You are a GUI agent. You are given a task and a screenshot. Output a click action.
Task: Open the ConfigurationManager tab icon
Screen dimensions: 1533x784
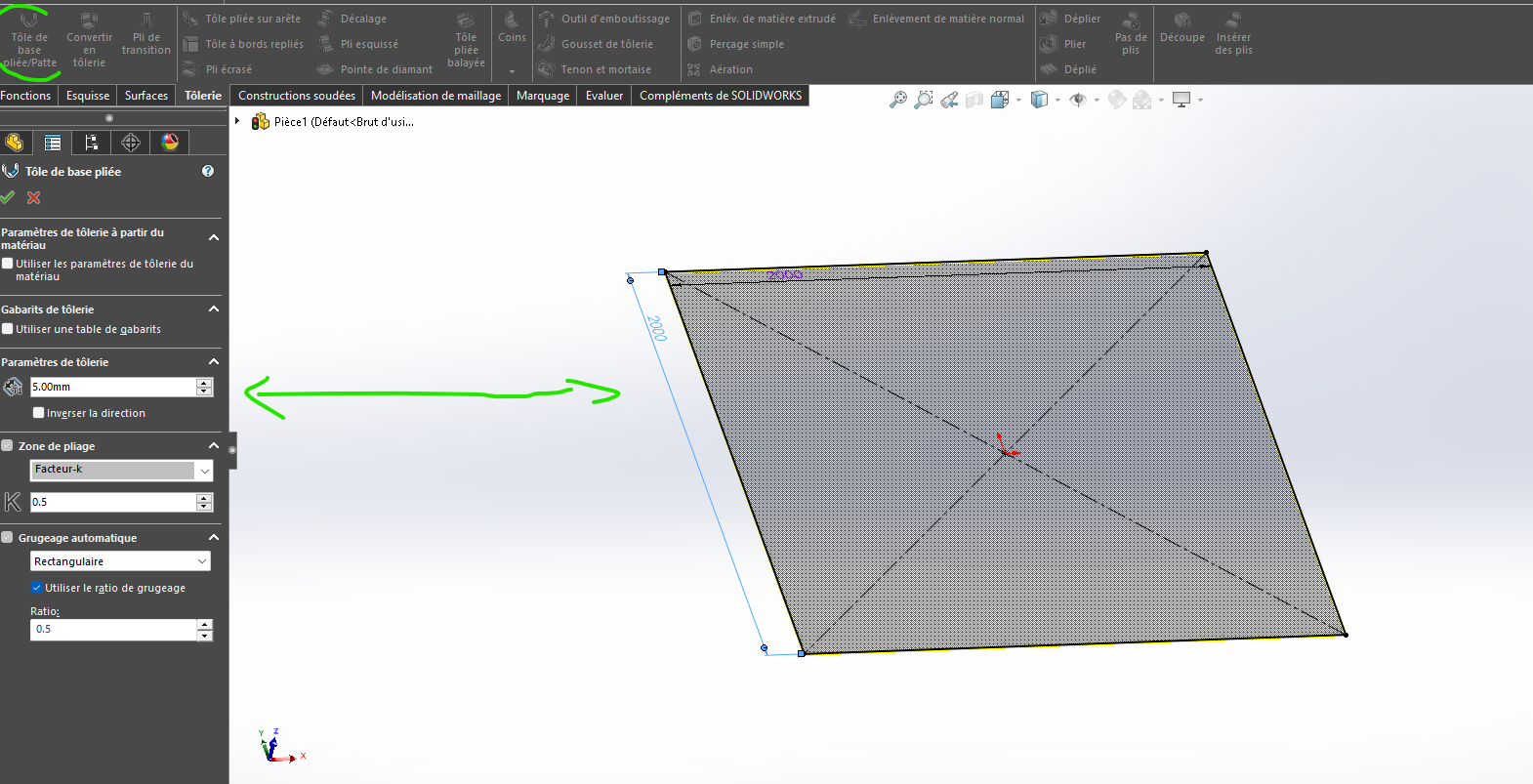pyautogui.click(x=92, y=143)
